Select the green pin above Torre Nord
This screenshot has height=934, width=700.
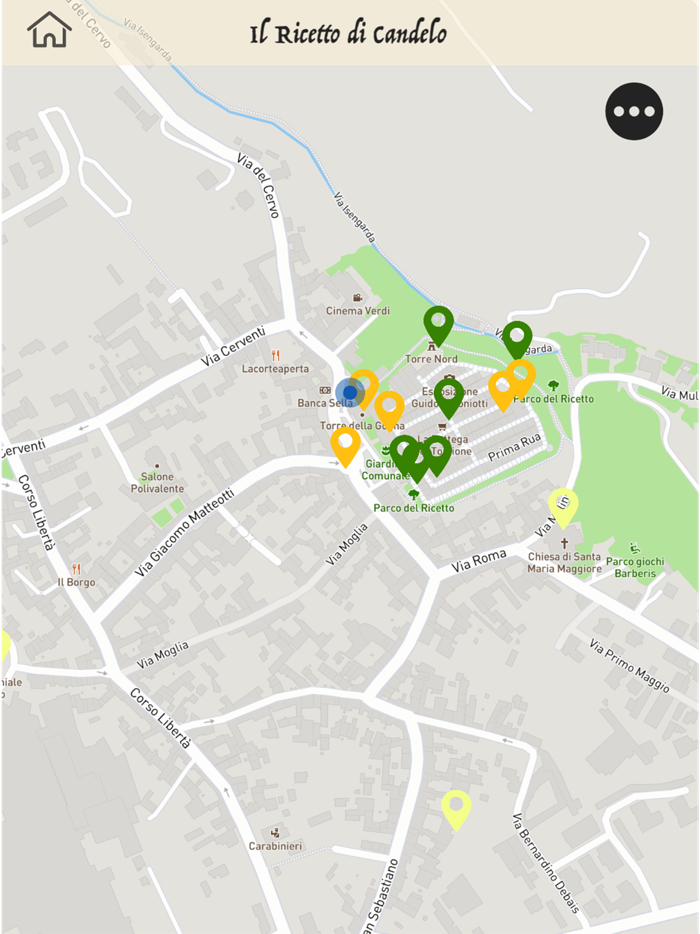click(438, 326)
